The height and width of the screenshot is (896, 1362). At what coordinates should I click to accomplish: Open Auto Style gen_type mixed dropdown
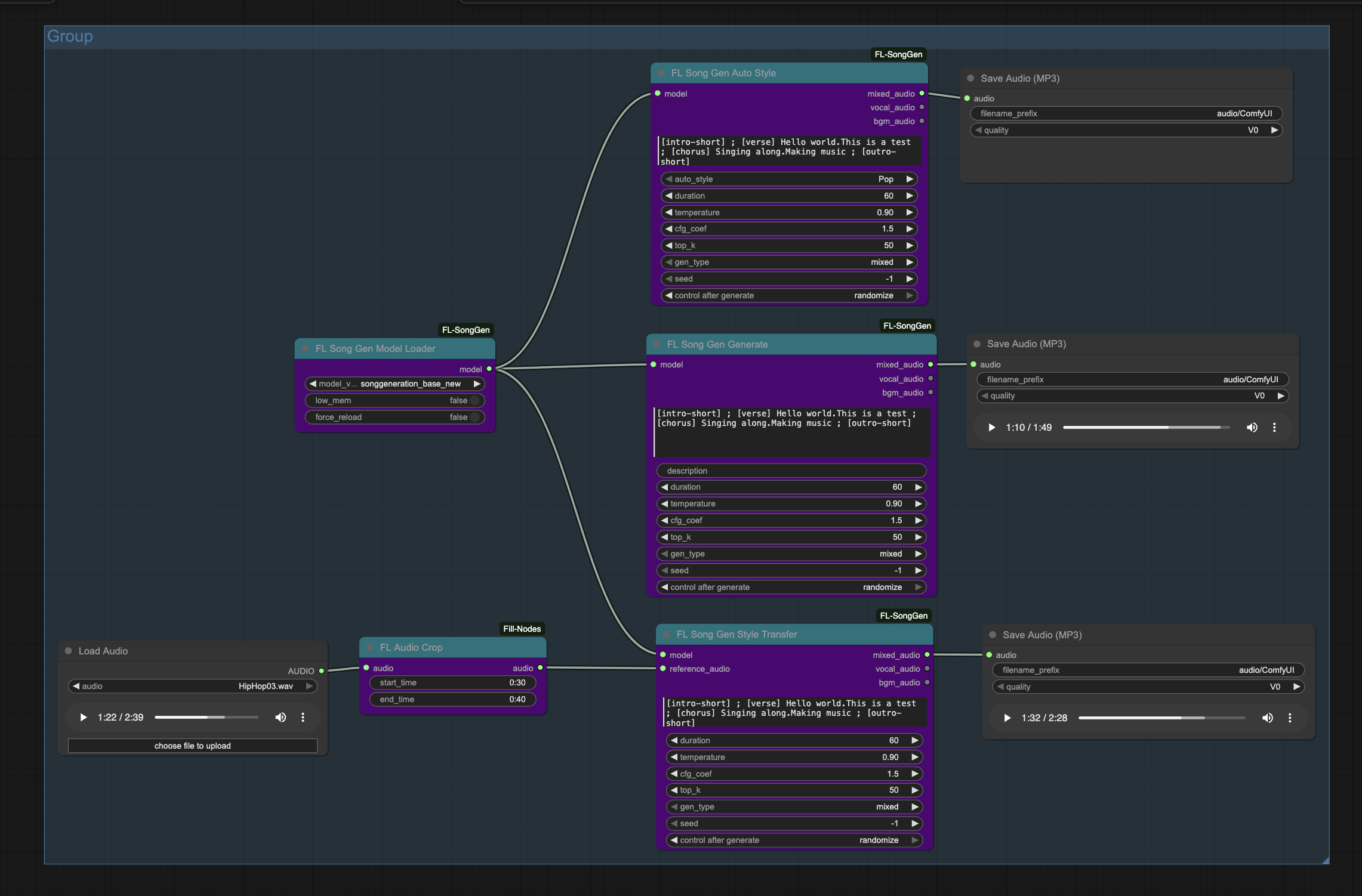coord(789,262)
